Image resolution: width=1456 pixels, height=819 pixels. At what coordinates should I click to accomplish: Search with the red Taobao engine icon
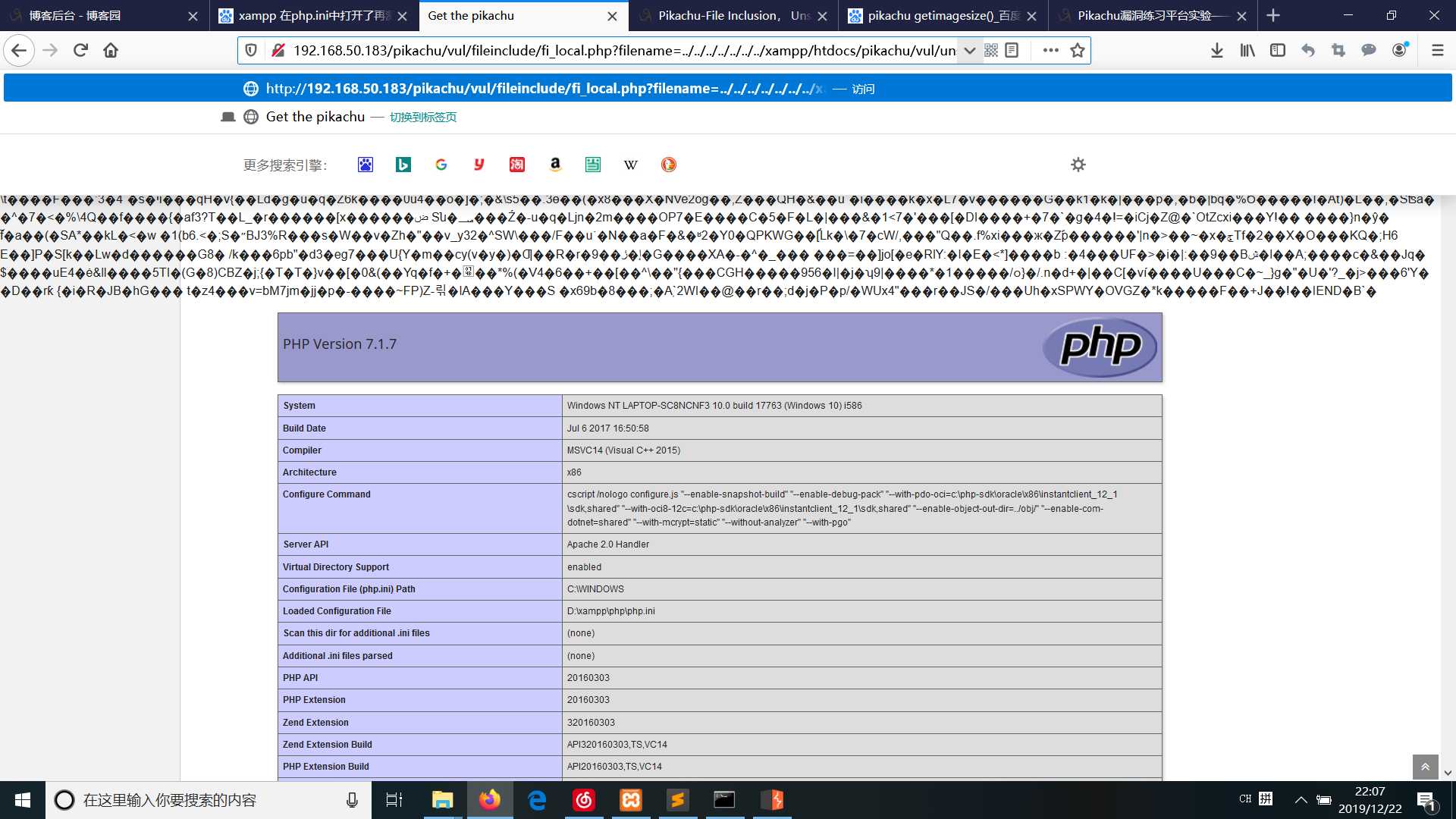(517, 165)
